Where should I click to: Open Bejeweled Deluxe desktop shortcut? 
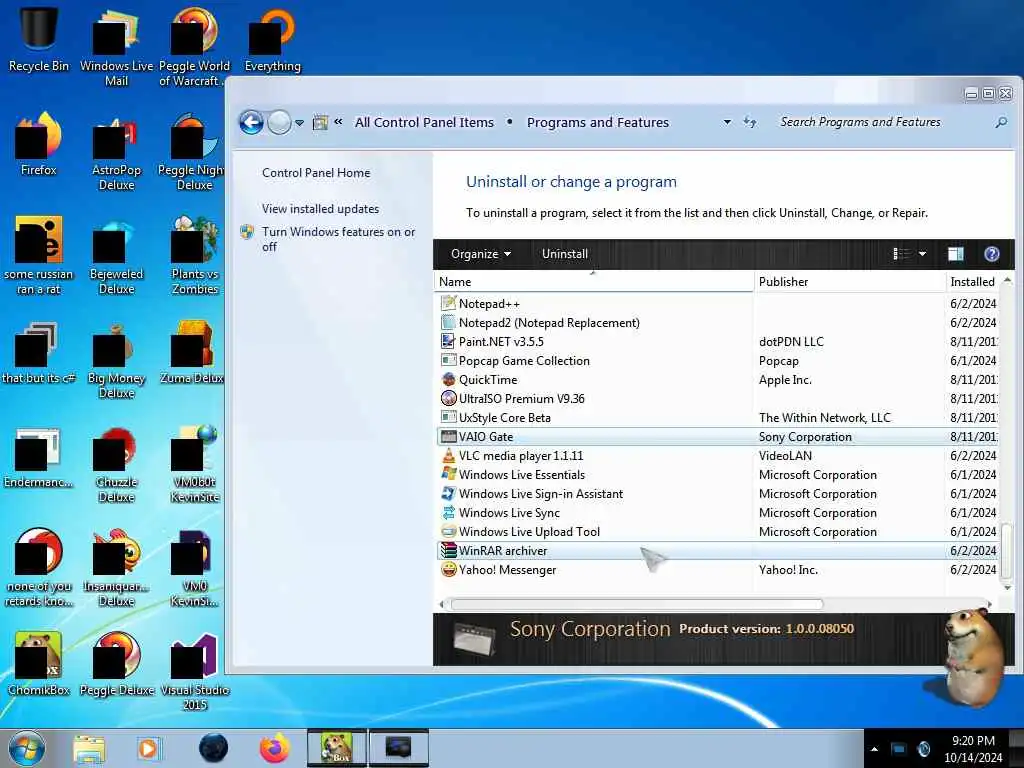click(x=116, y=256)
